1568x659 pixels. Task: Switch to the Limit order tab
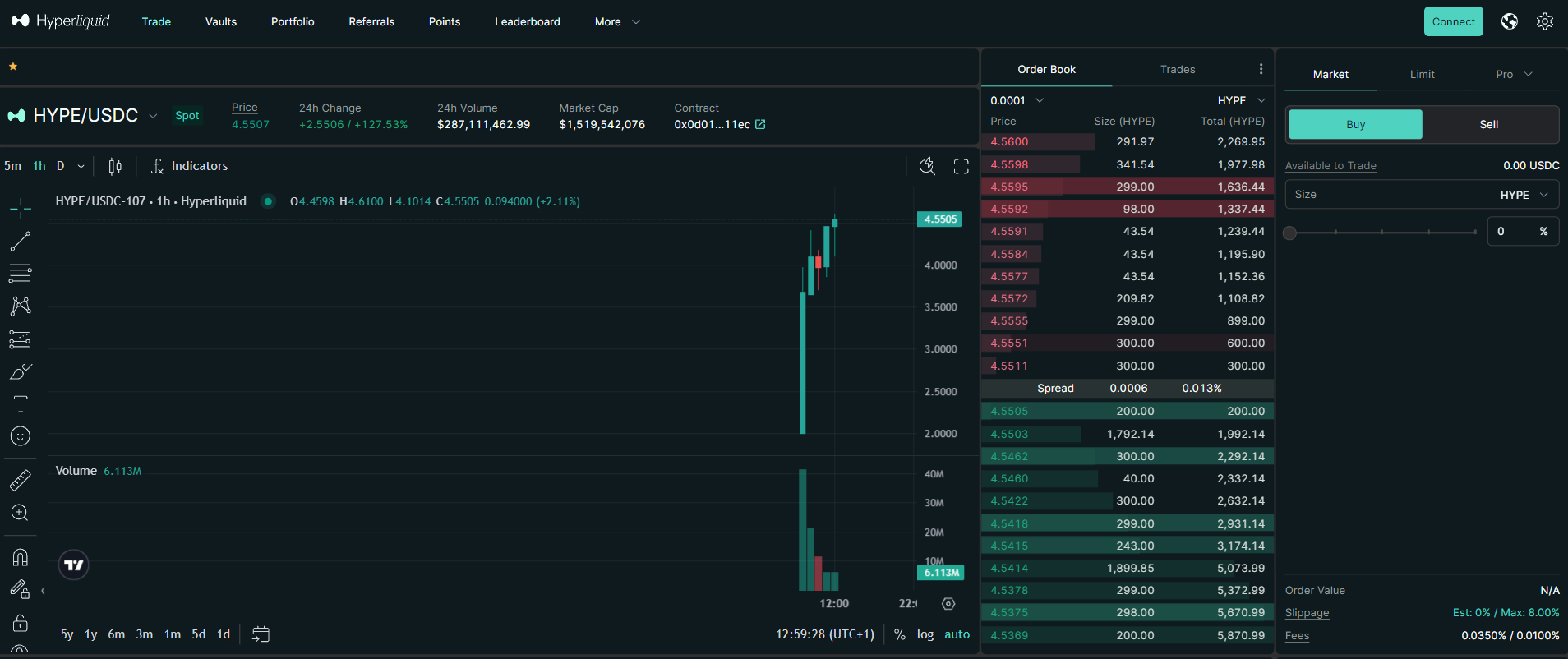point(1423,74)
